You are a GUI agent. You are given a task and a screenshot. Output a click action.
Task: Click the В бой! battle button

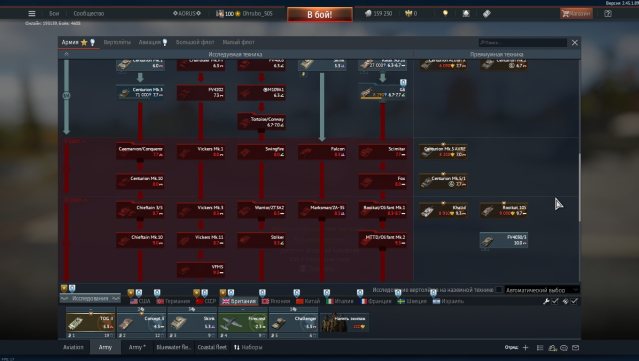(320, 14)
